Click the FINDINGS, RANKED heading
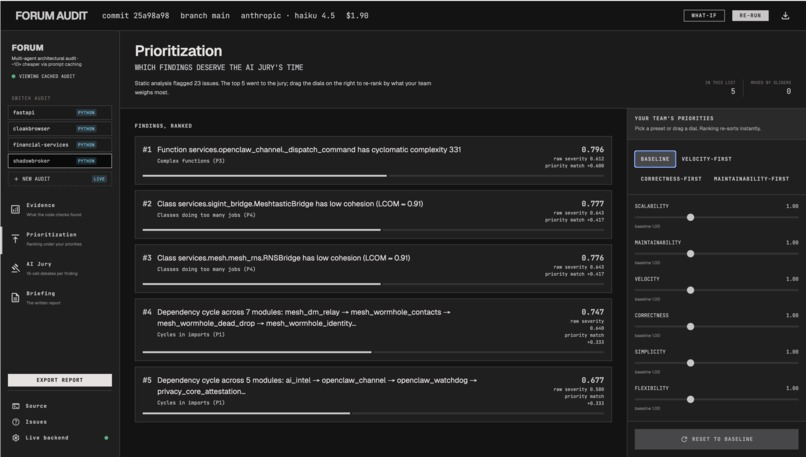Screen dimensions: 806x457 coord(163,126)
